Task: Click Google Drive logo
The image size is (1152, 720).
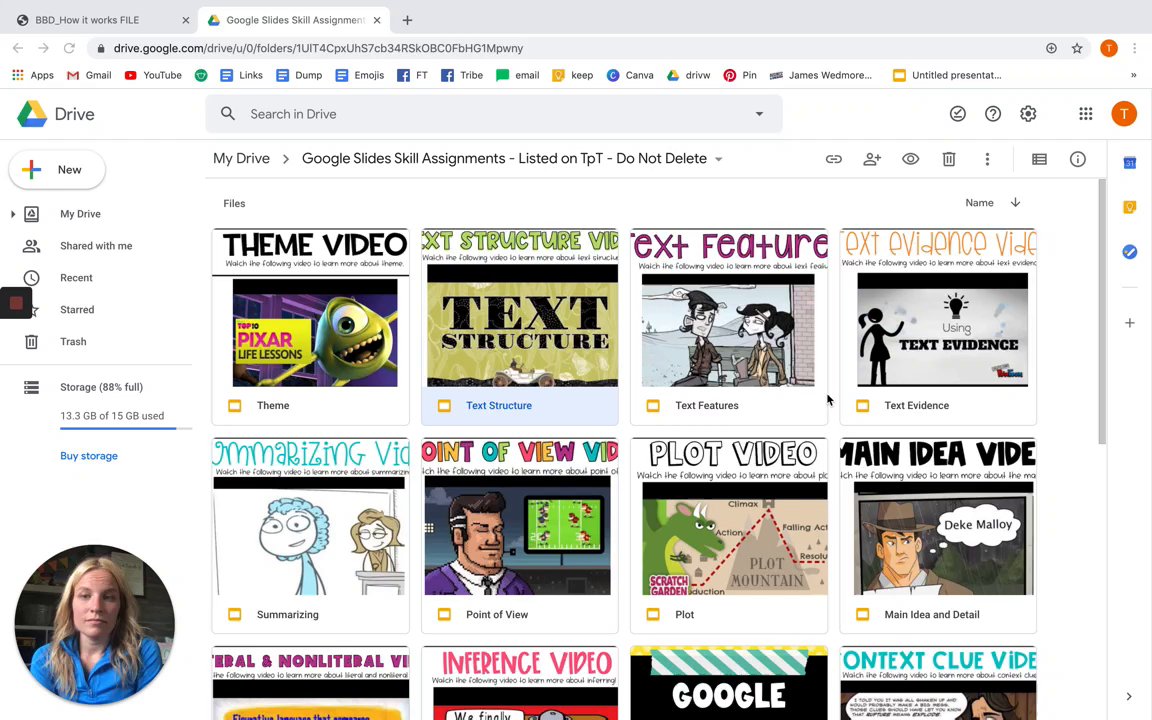Action: 56,114
